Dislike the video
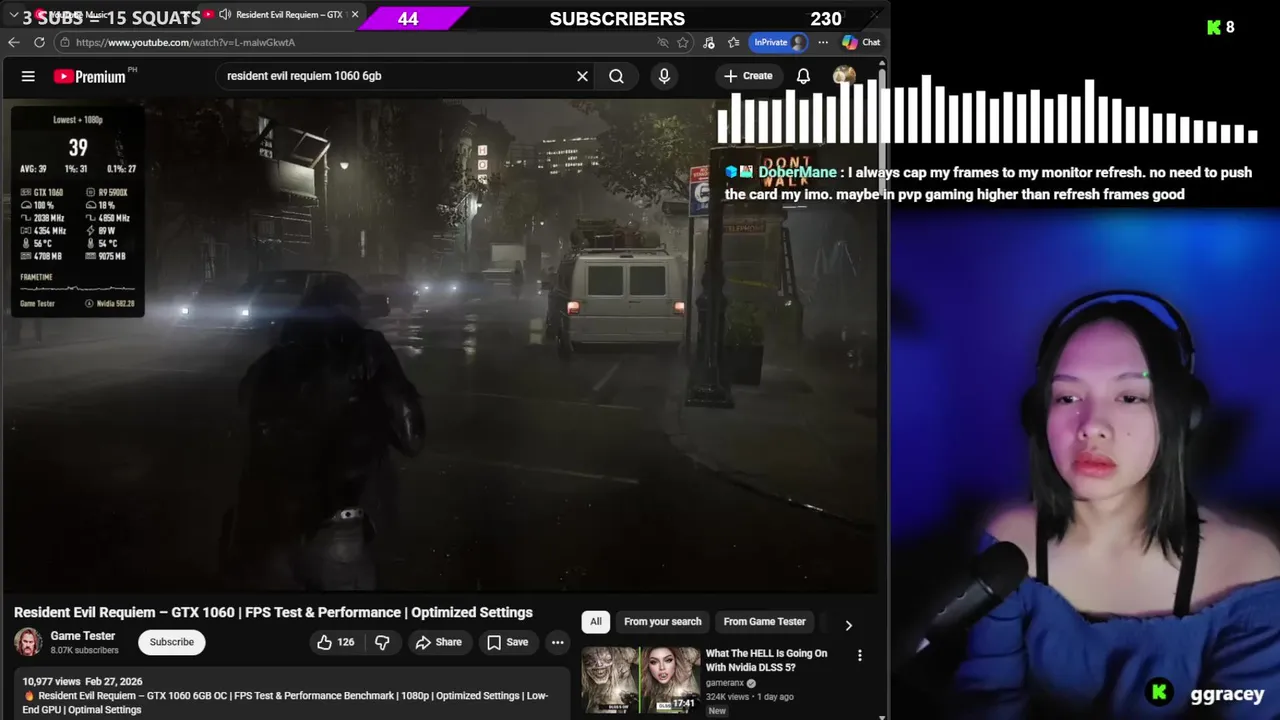 click(x=382, y=642)
